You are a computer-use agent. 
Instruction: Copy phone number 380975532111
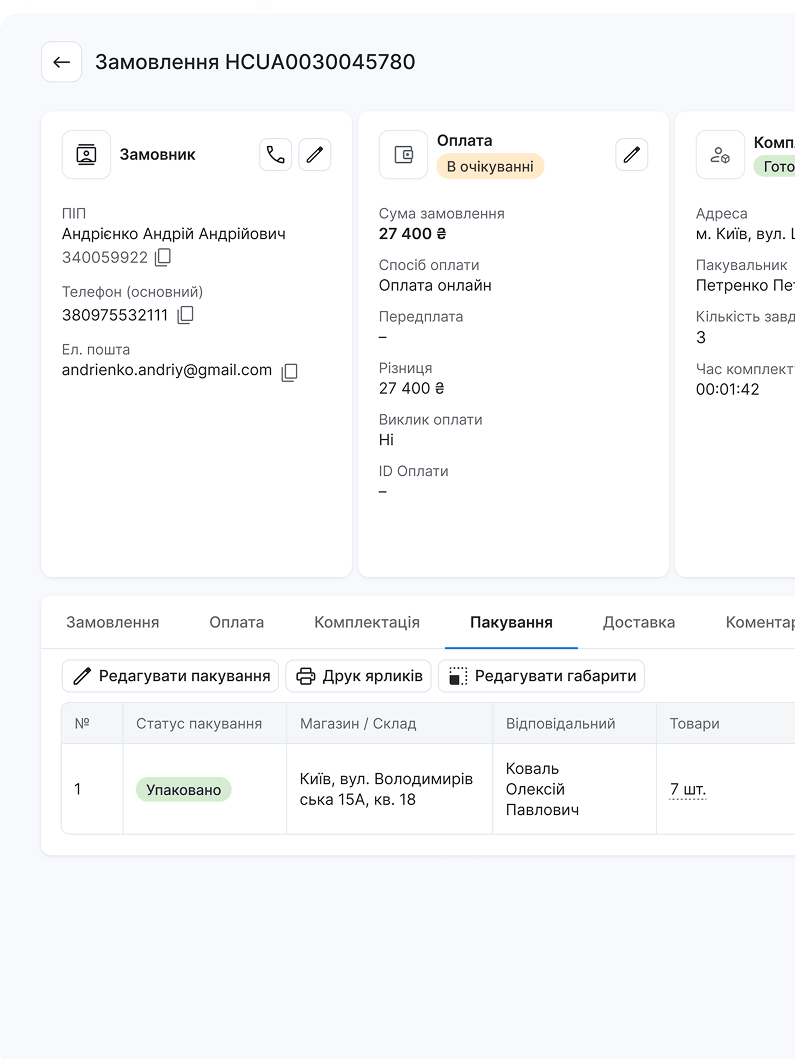(185, 315)
